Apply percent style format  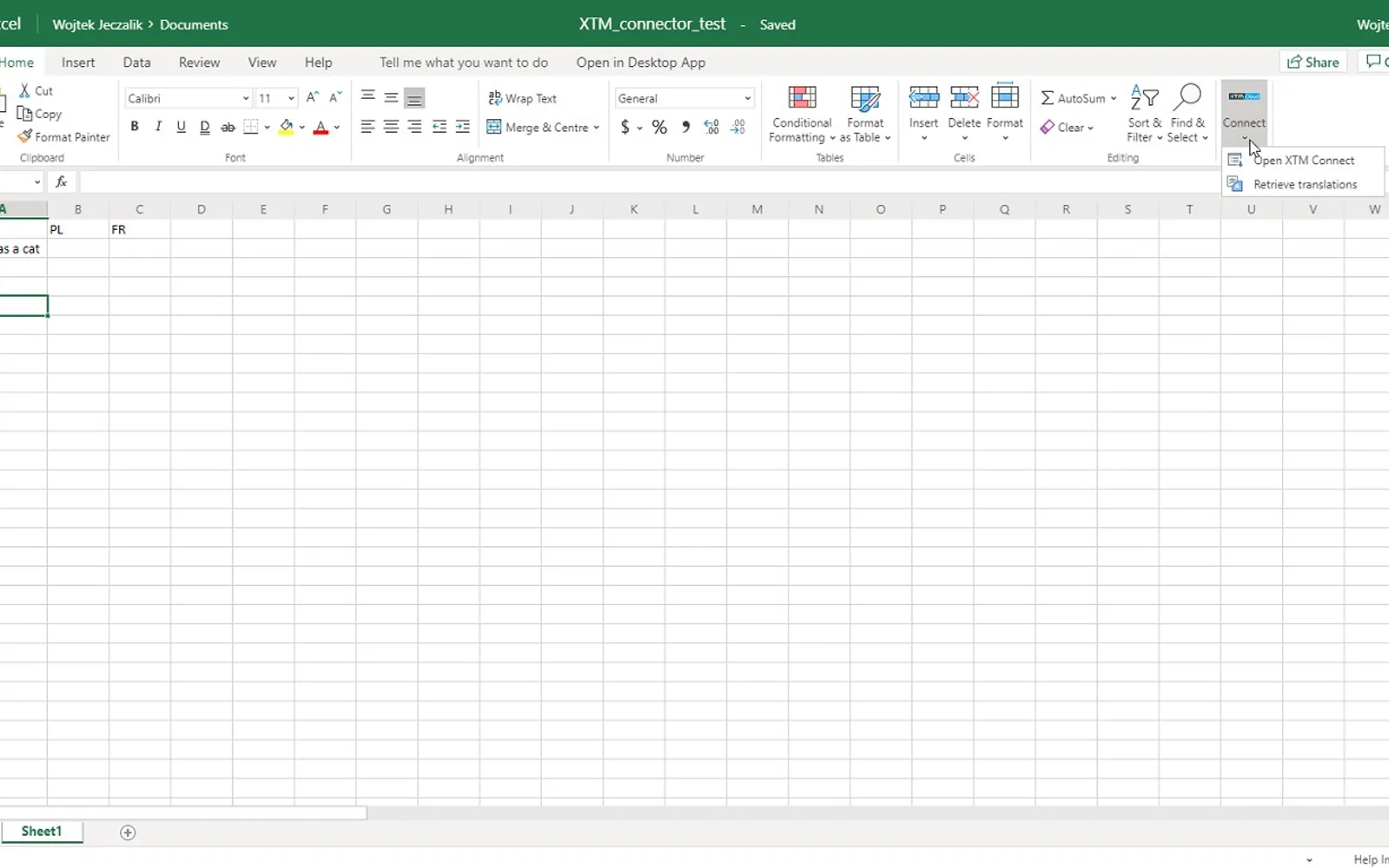pyautogui.click(x=660, y=128)
